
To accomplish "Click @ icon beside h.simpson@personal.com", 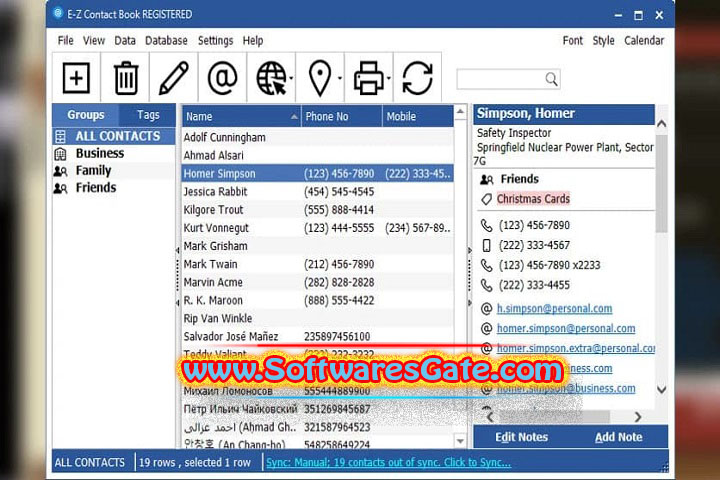I will click(x=486, y=309).
